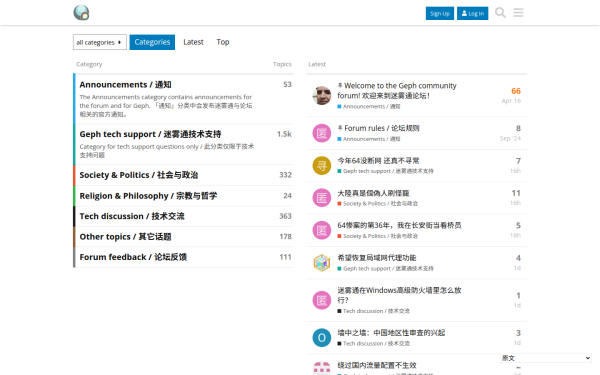Open topic 墙中之墙：中国地区性审查的兴起
The image size is (600, 375).
tap(391, 333)
